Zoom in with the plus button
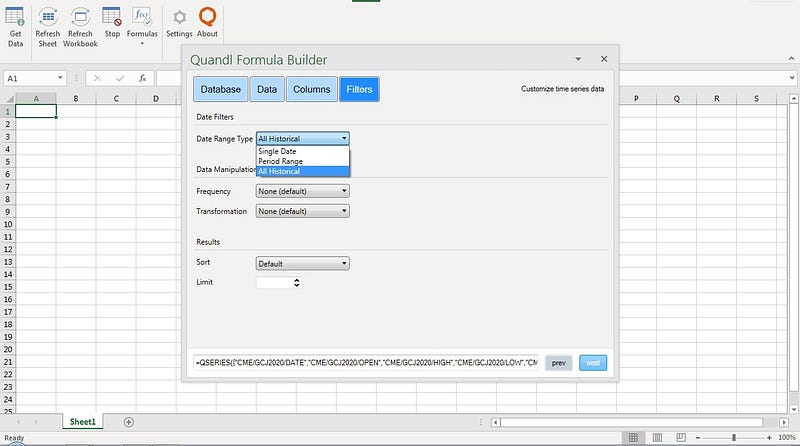The image size is (800, 446). click(x=769, y=438)
